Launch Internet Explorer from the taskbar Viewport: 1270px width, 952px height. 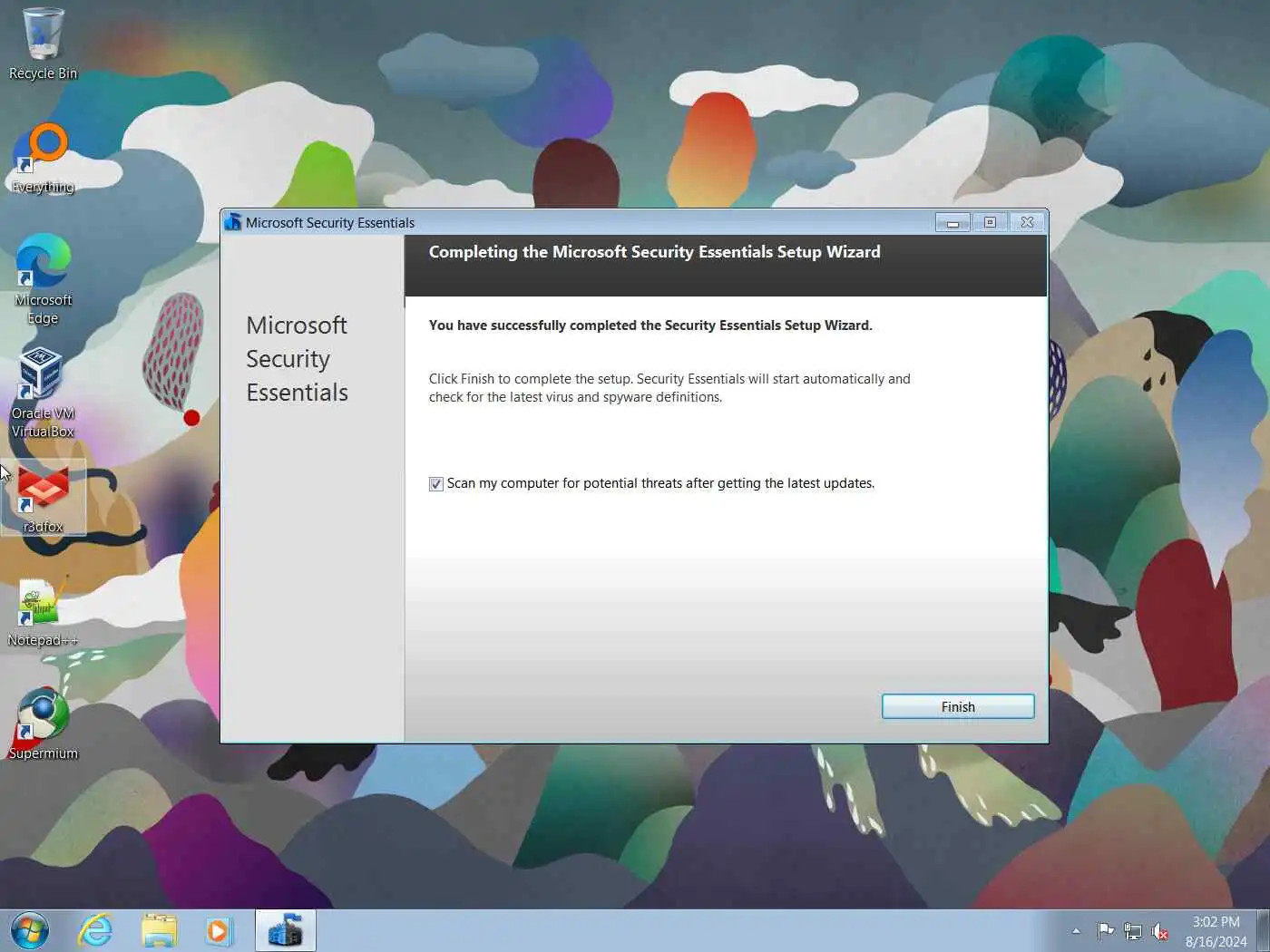click(95, 931)
